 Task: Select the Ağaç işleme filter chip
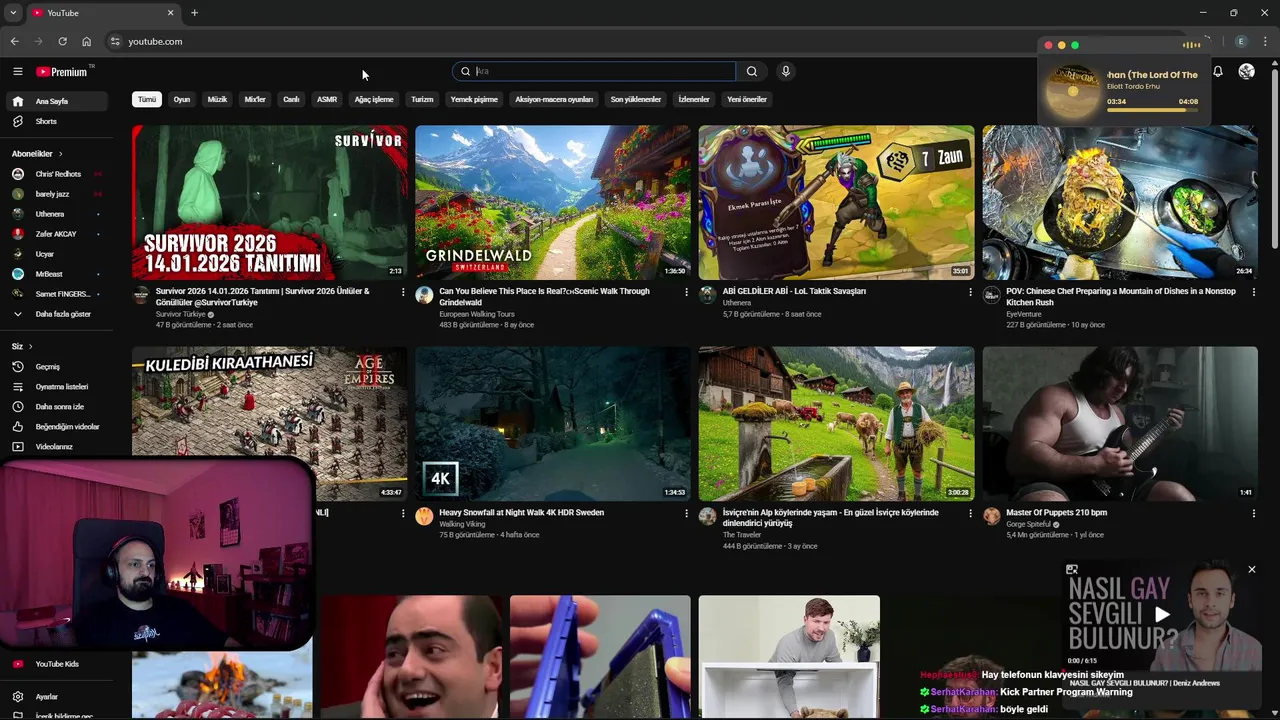pos(374,99)
